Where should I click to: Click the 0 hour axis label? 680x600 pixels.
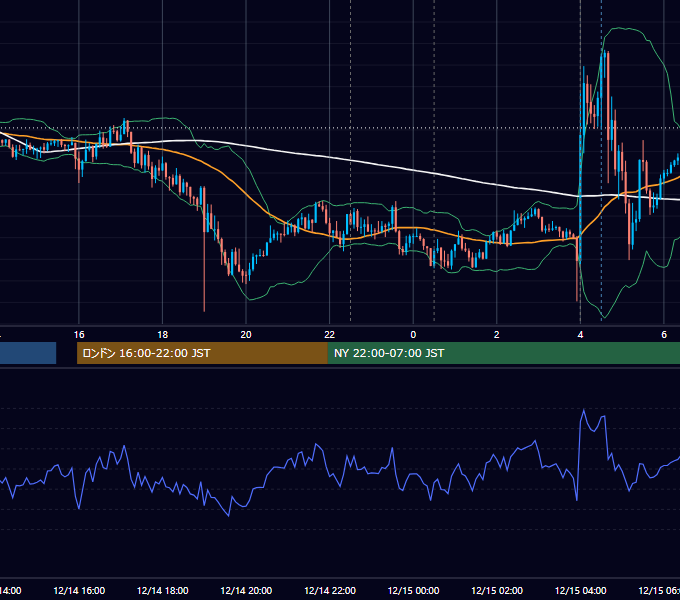(413, 335)
